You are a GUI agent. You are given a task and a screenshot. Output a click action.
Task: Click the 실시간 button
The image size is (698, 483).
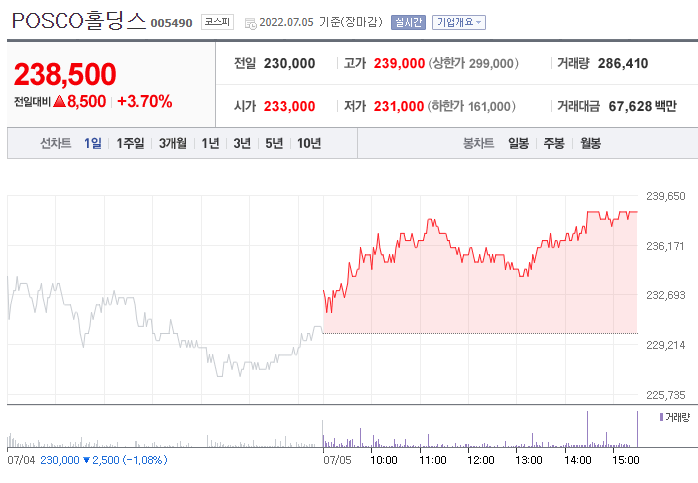click(408, 22)
